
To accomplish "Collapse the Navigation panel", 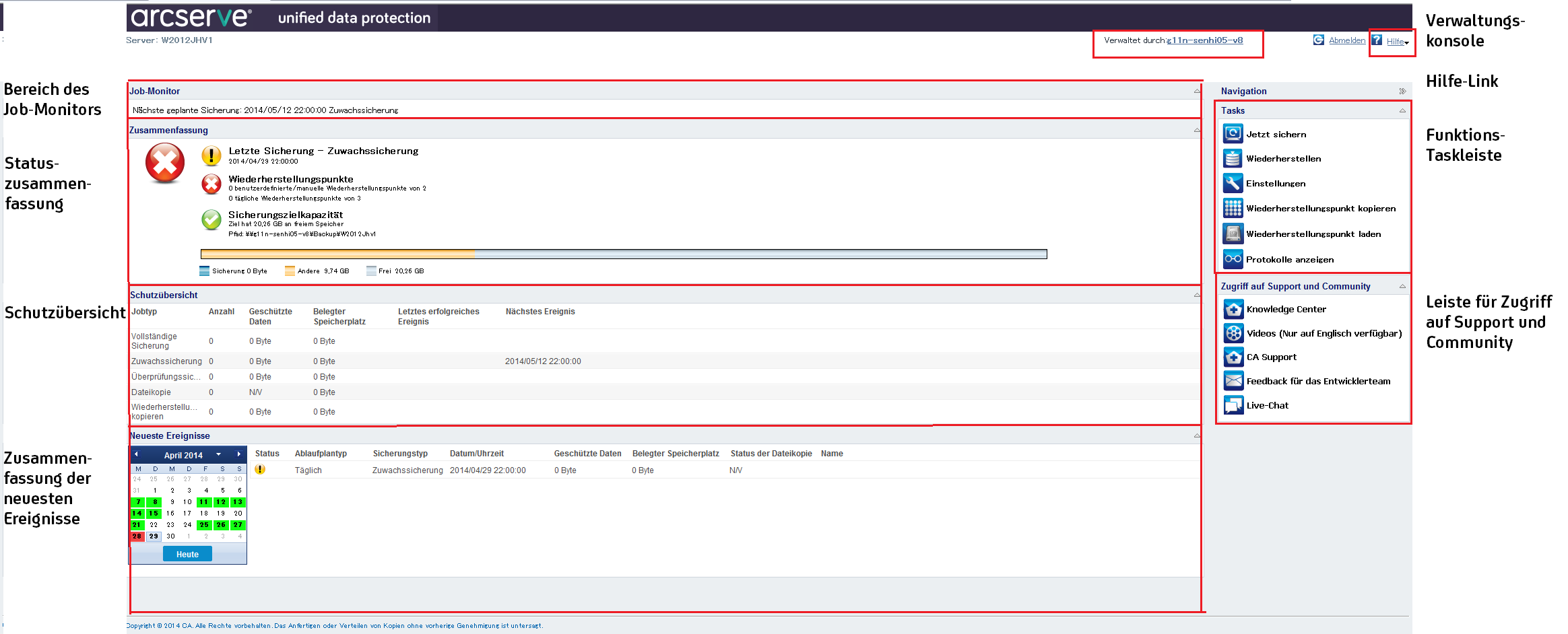I will click(x=1403, y=91).
